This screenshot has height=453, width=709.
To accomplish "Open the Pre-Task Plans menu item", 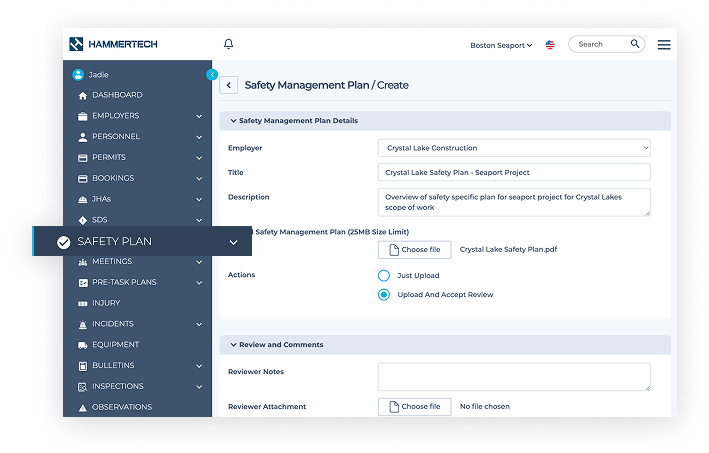I will [124, 282].
